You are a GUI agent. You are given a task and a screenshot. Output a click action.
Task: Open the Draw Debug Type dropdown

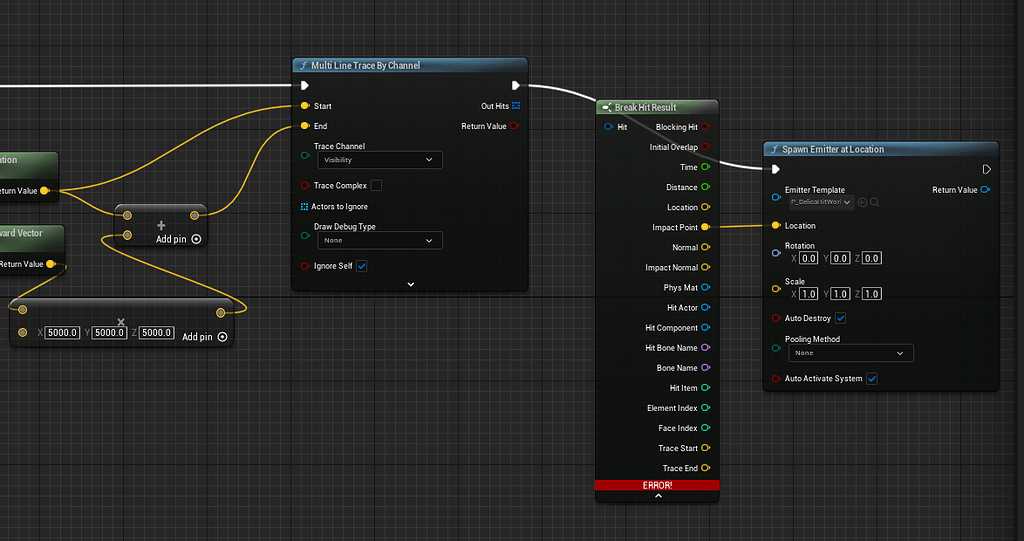(379, 240)
